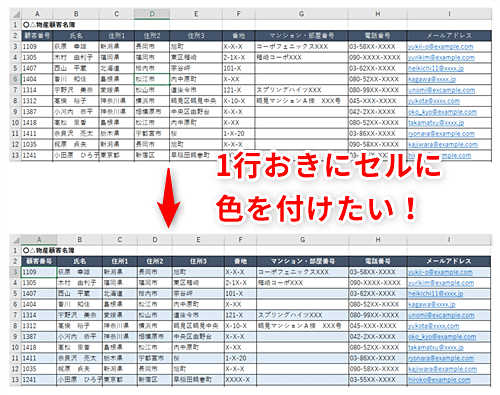Click the green-bordered active cell 松江市
Viewport: 500px width, 395px height.
pos(152,79)
